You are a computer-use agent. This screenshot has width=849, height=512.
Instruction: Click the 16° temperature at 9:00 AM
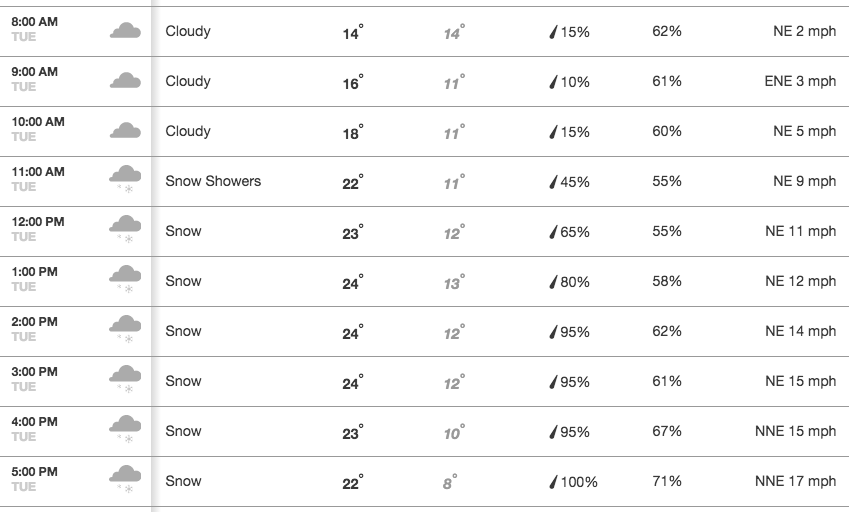tap(352, 82)
